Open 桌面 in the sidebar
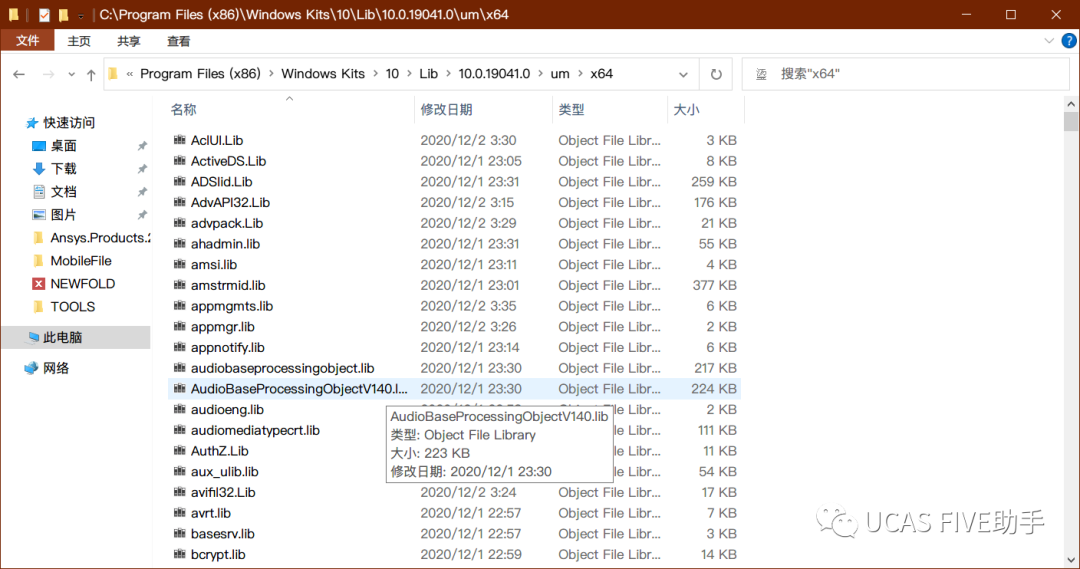The image size is (1080, 569). click(63, 146)
